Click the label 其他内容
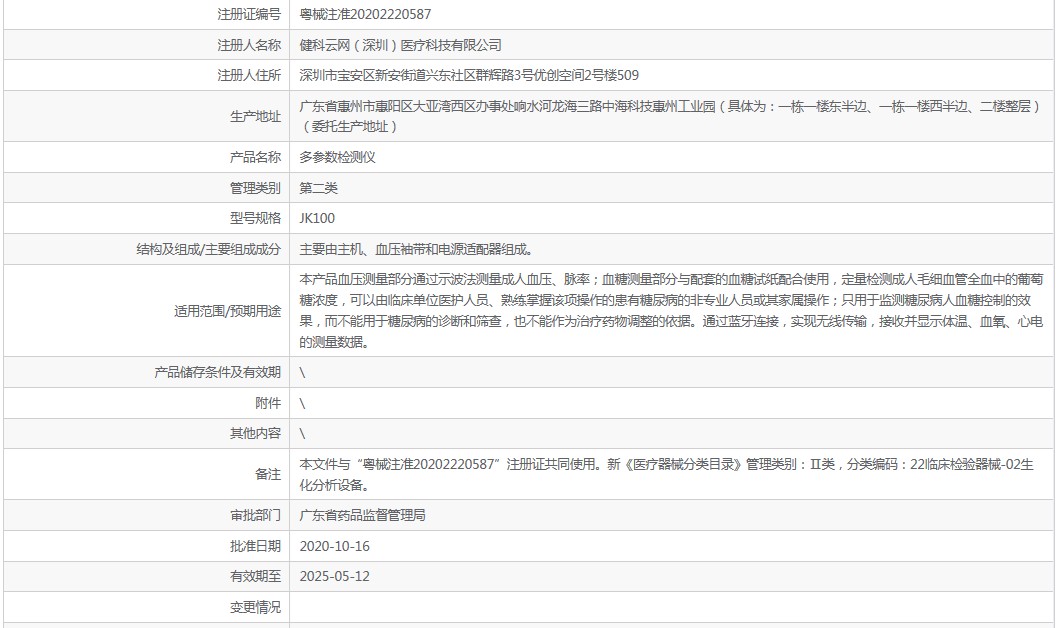Screen dimensions: 1056x628 click(x=255, y=433)
